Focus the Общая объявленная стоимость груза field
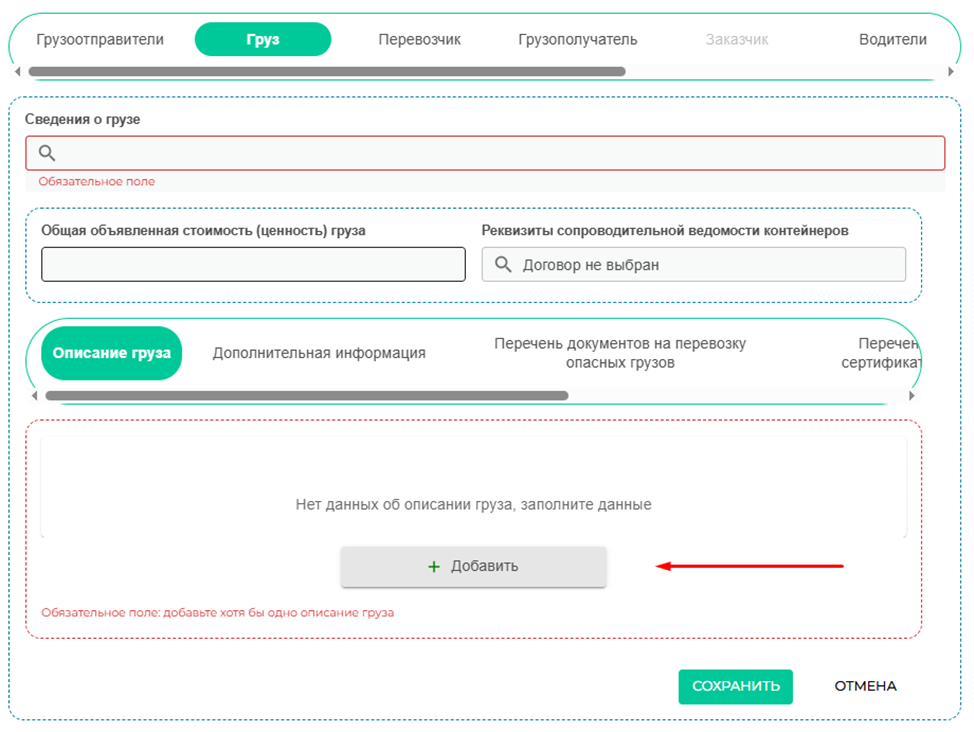This screenshot has height=732, width=974. click(253, 265)
